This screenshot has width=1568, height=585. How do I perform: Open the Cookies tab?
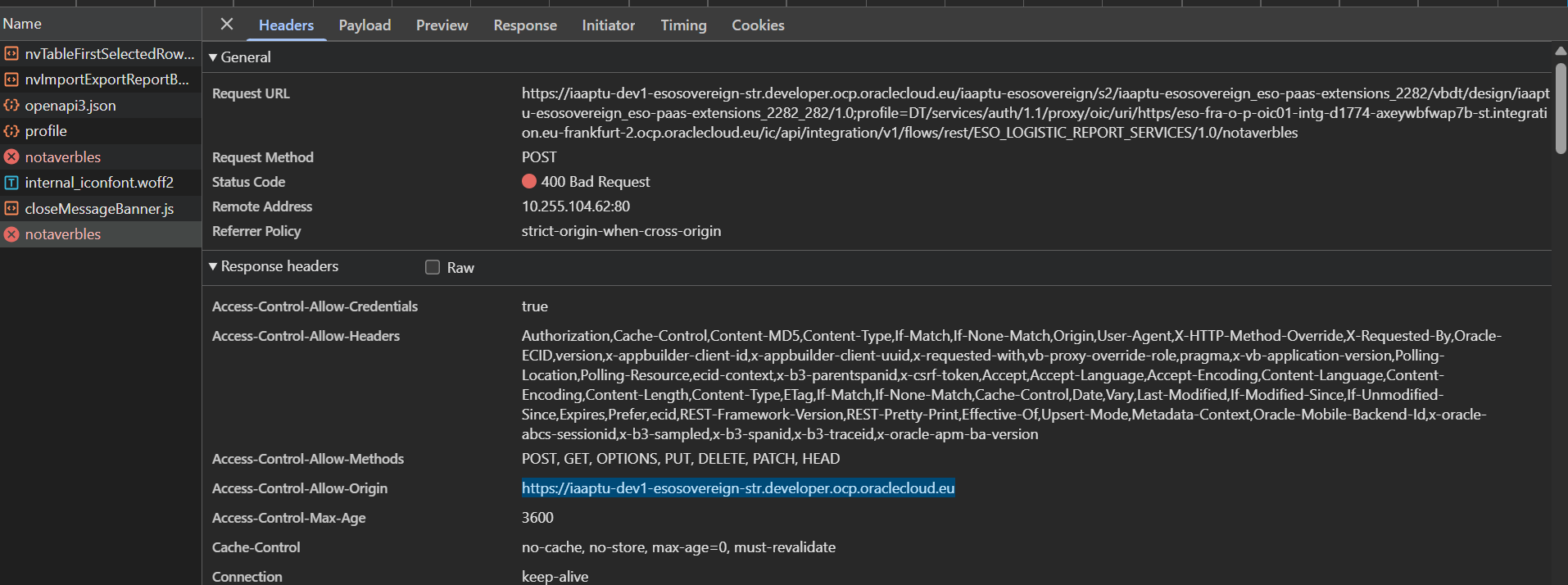pos(758,25)
